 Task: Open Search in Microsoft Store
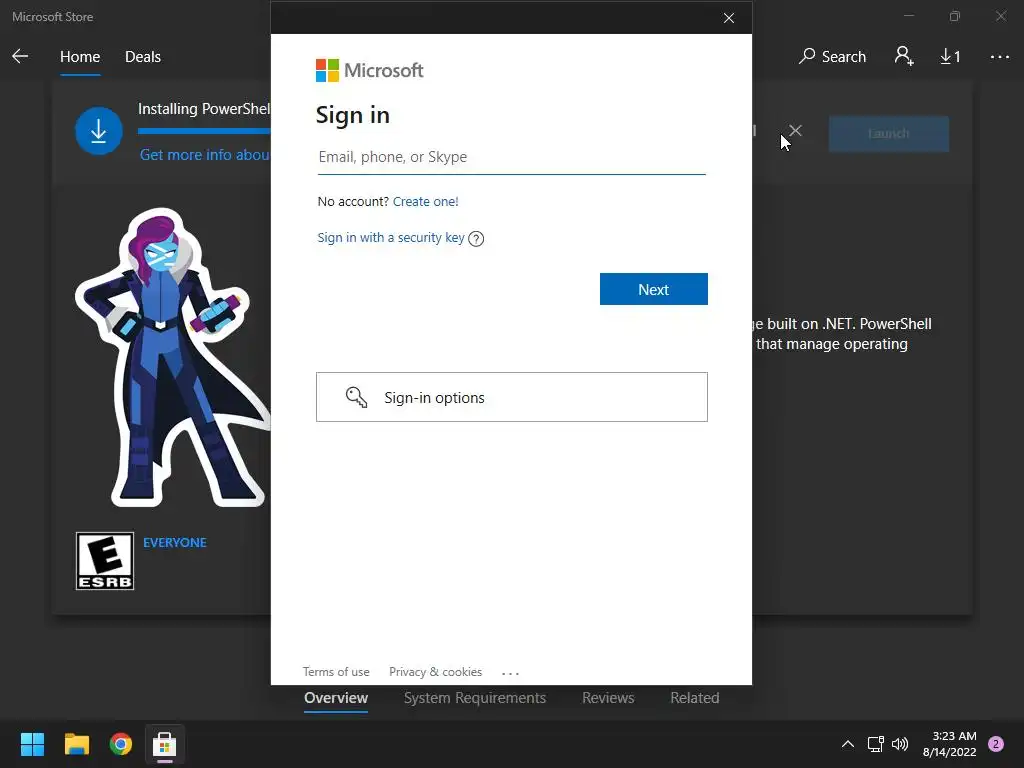click(832, 57)
